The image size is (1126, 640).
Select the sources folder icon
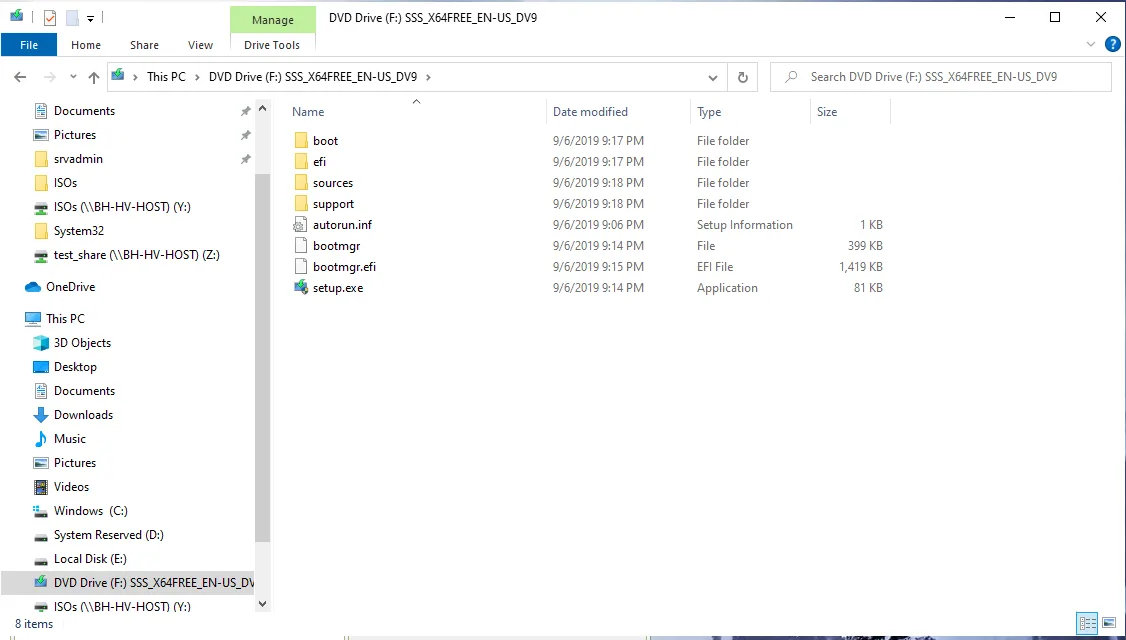tap(300, 182)
